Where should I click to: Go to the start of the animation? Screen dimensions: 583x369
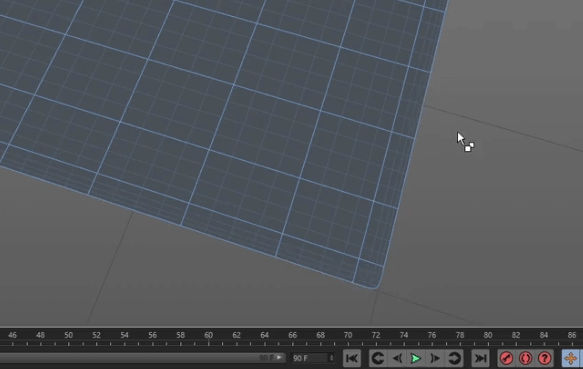(351, 358)
